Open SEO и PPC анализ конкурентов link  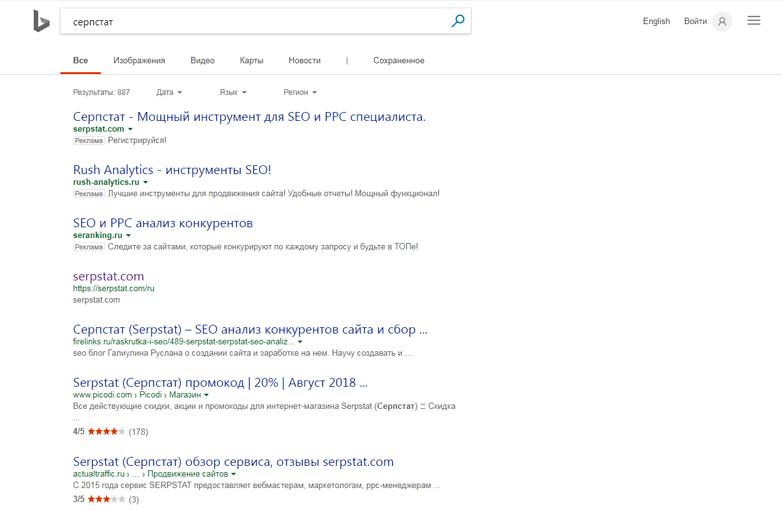[x=163, y=223]
